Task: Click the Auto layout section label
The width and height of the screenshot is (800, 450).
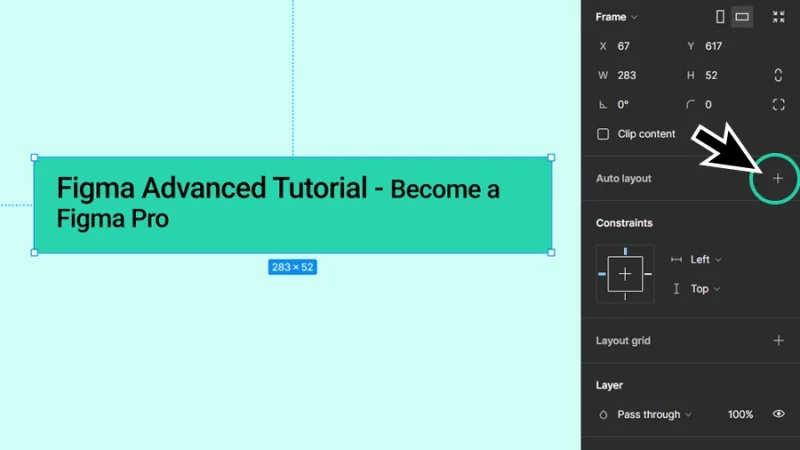Action: click(623, 179)
